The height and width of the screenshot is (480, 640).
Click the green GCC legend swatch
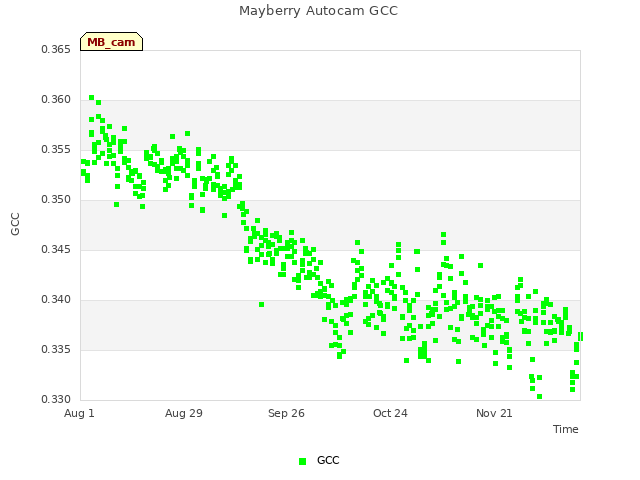(x=302, y=461)
